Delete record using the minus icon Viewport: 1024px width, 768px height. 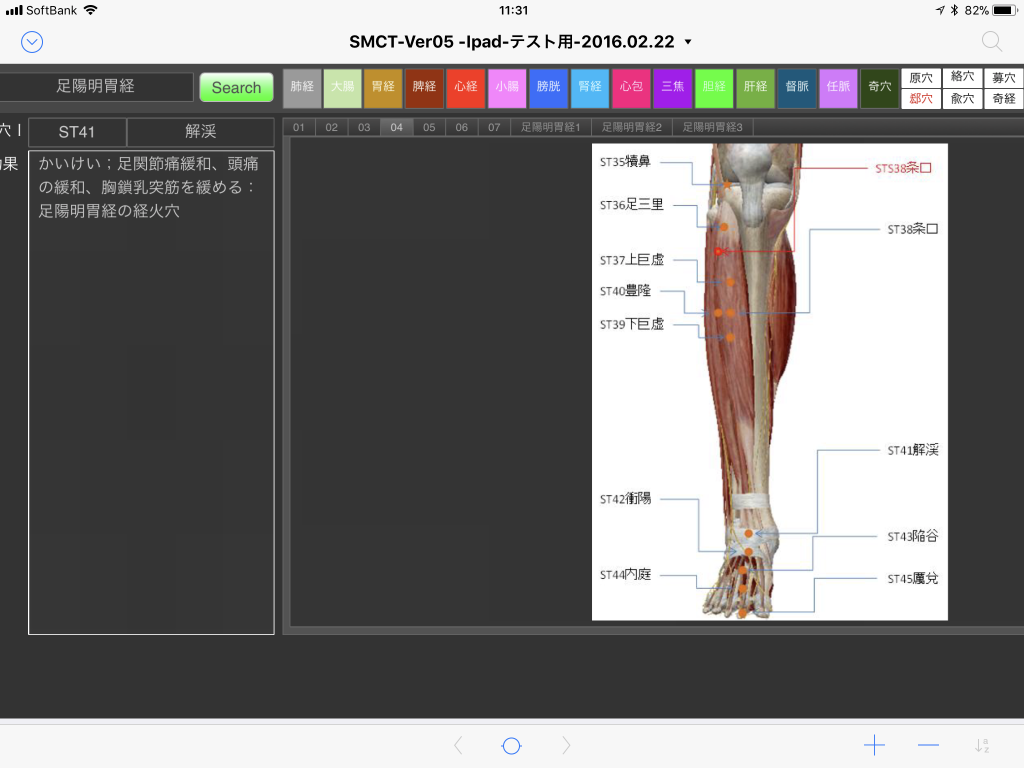(x=928, y=745)
